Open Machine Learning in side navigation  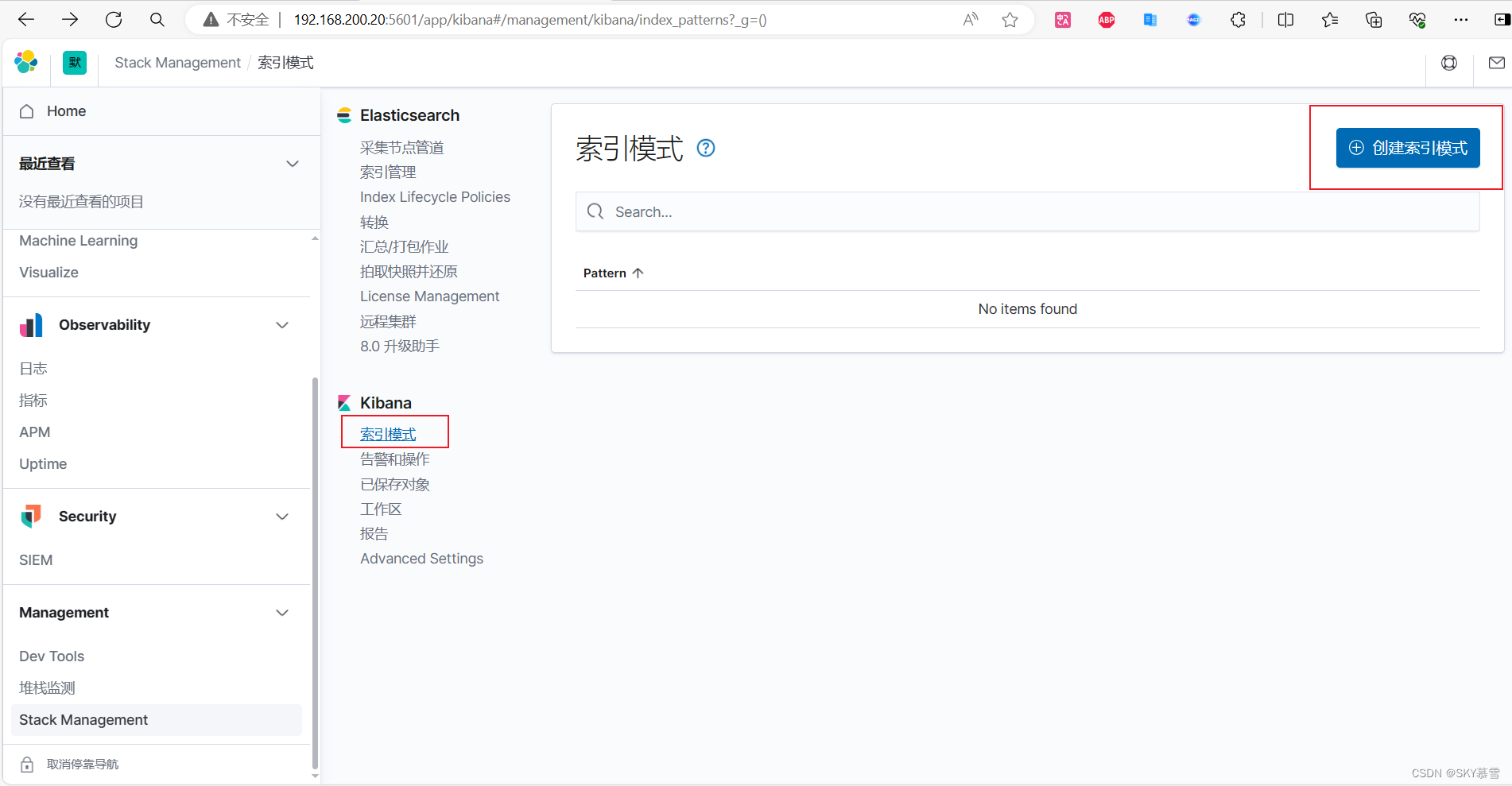click(x=78, y=241)
